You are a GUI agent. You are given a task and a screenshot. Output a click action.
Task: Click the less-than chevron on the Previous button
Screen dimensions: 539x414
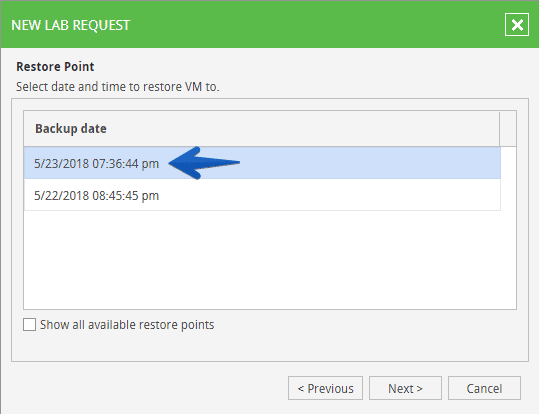(301, 389)
